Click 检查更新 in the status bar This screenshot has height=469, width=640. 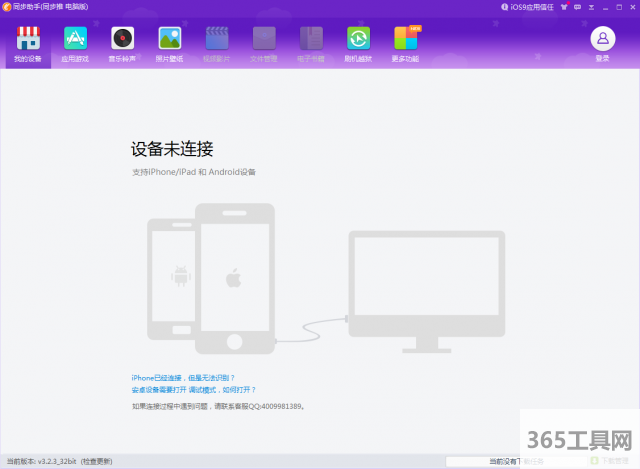[97, 461]
